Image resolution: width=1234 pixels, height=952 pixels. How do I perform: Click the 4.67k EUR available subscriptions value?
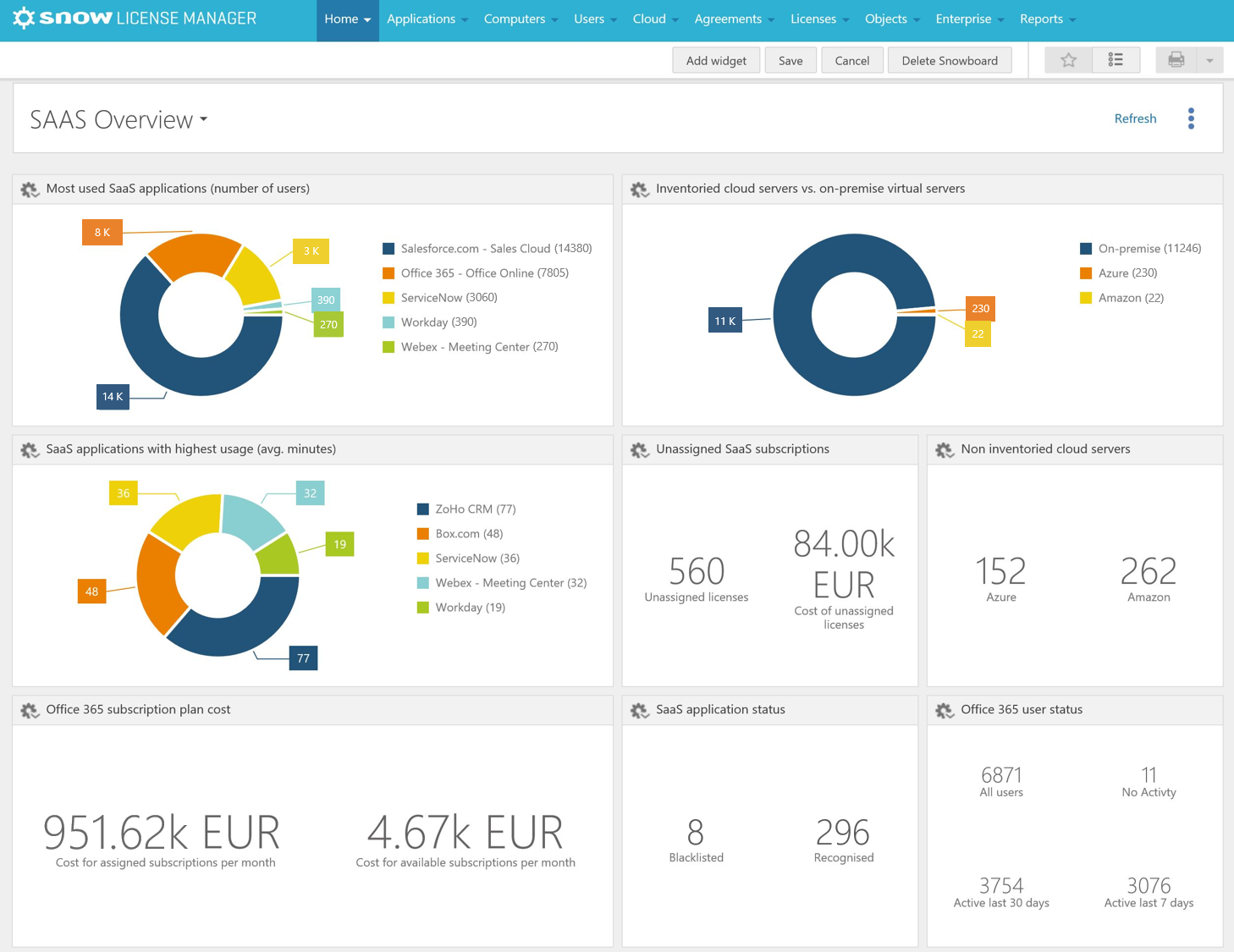466,833
